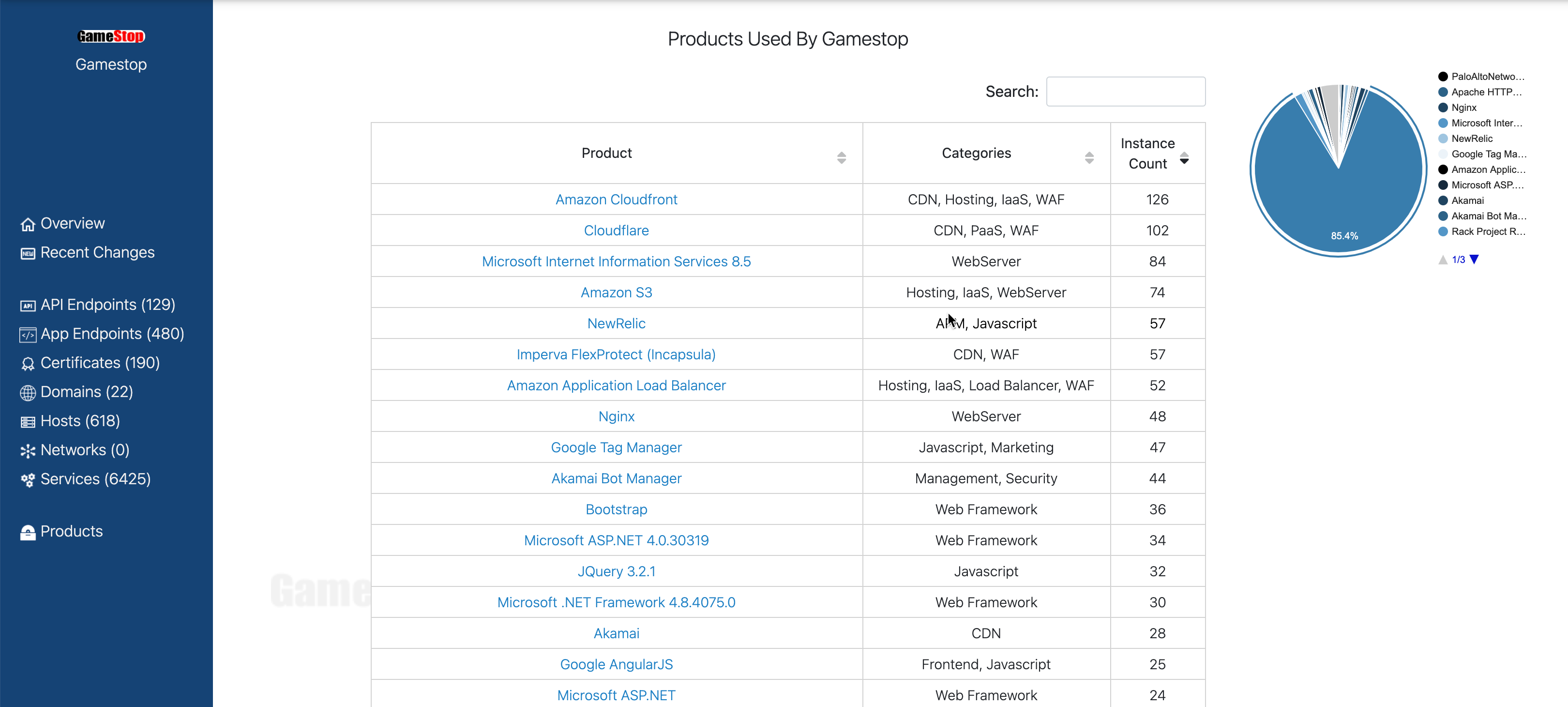This screenshot has height=707, width=1568.
Task: Go to API Endpoints (129)
Action: 108,305
